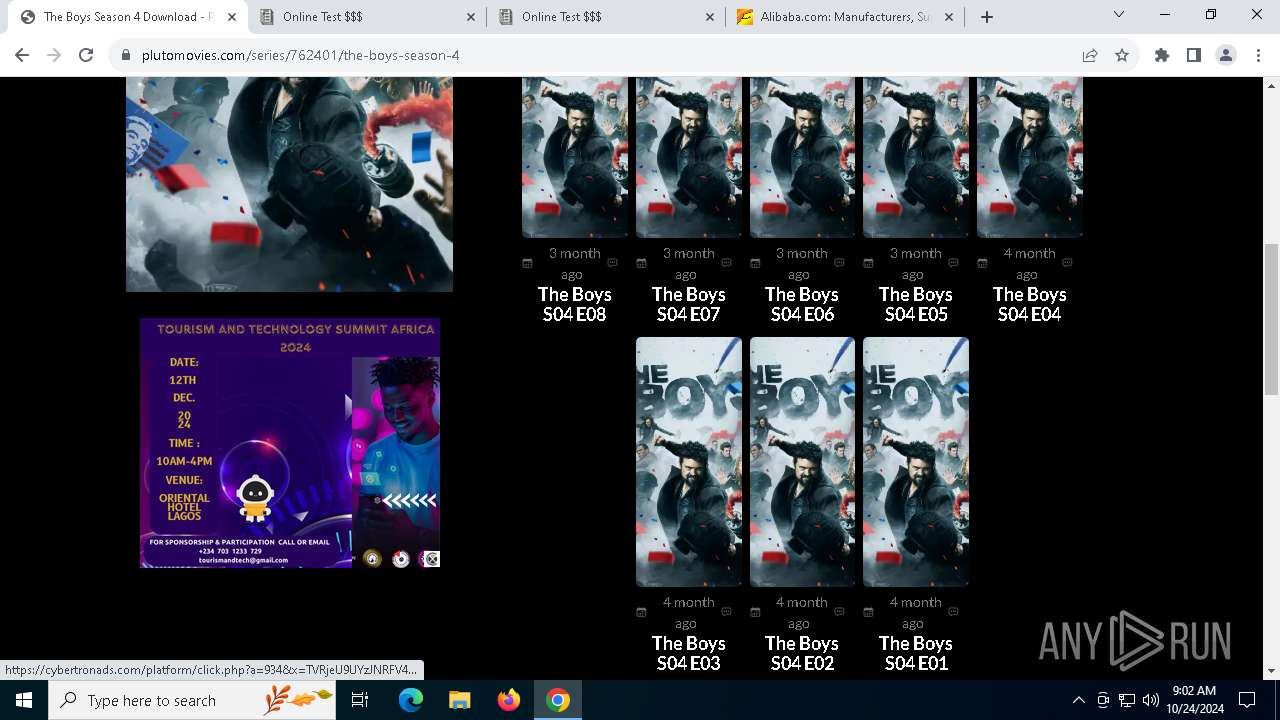Click comment icon under S04 E06

pyautogui.click(x=840, y=262)
